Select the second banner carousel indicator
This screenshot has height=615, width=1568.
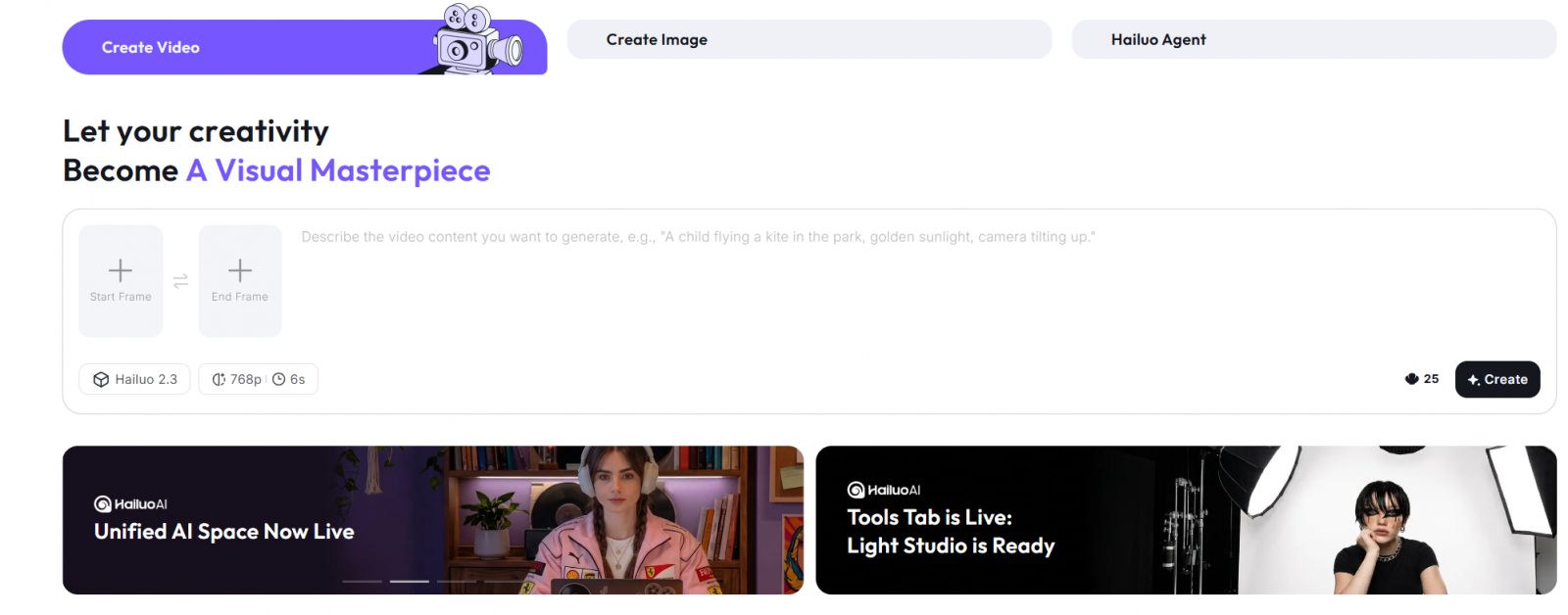coord(410,582)
